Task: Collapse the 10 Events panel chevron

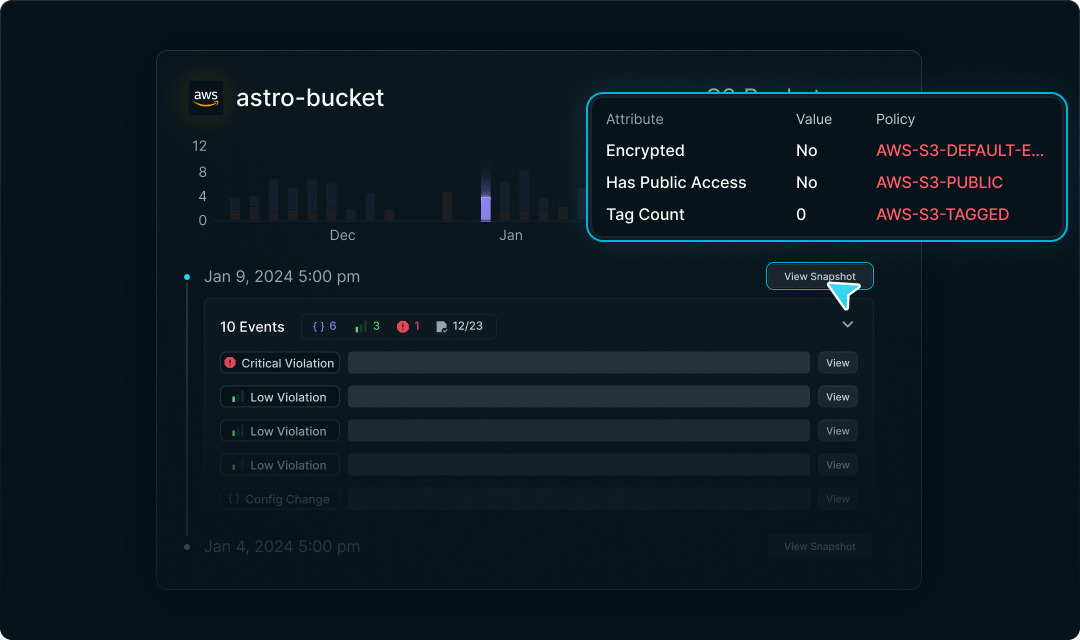Action: pos(847,324)
